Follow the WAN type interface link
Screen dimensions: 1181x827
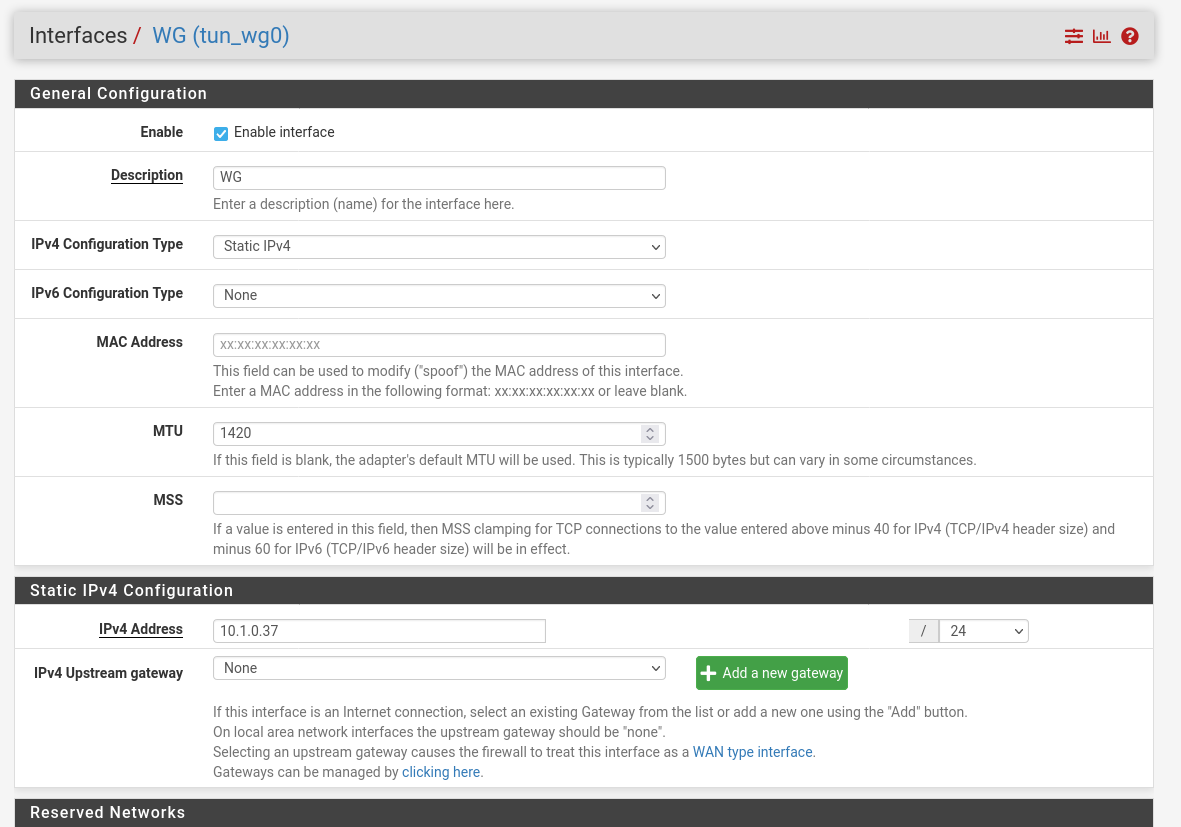(753, 752)
